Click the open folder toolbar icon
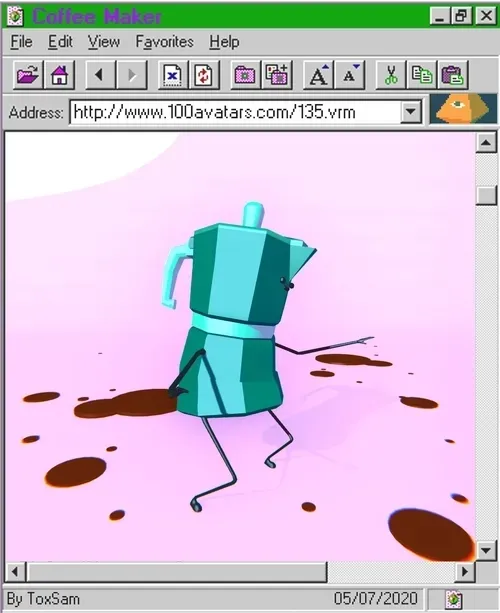 click(x=28, y=75)
